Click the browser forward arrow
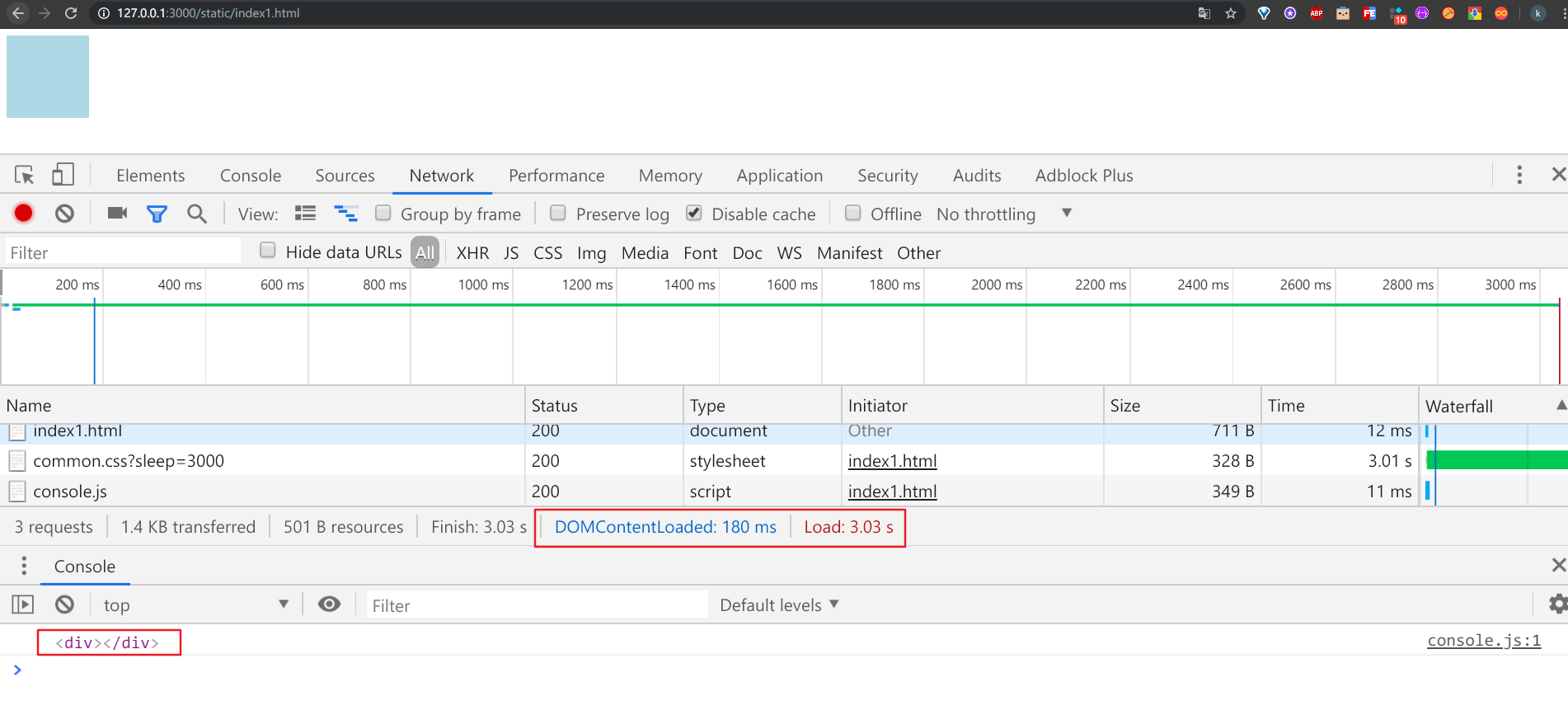Viewport: 1568px width, 715px height. 45,13
